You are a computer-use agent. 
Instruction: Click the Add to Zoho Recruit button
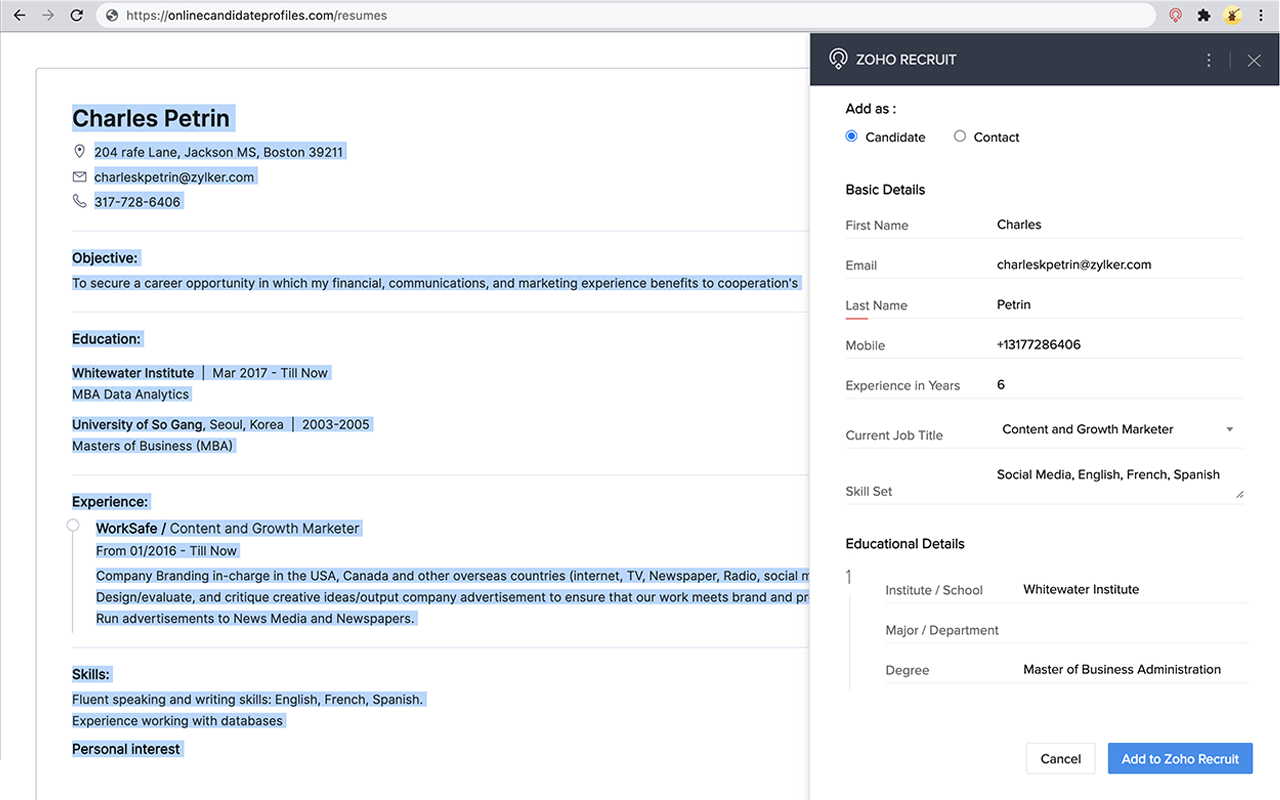tap(1180, 758)
